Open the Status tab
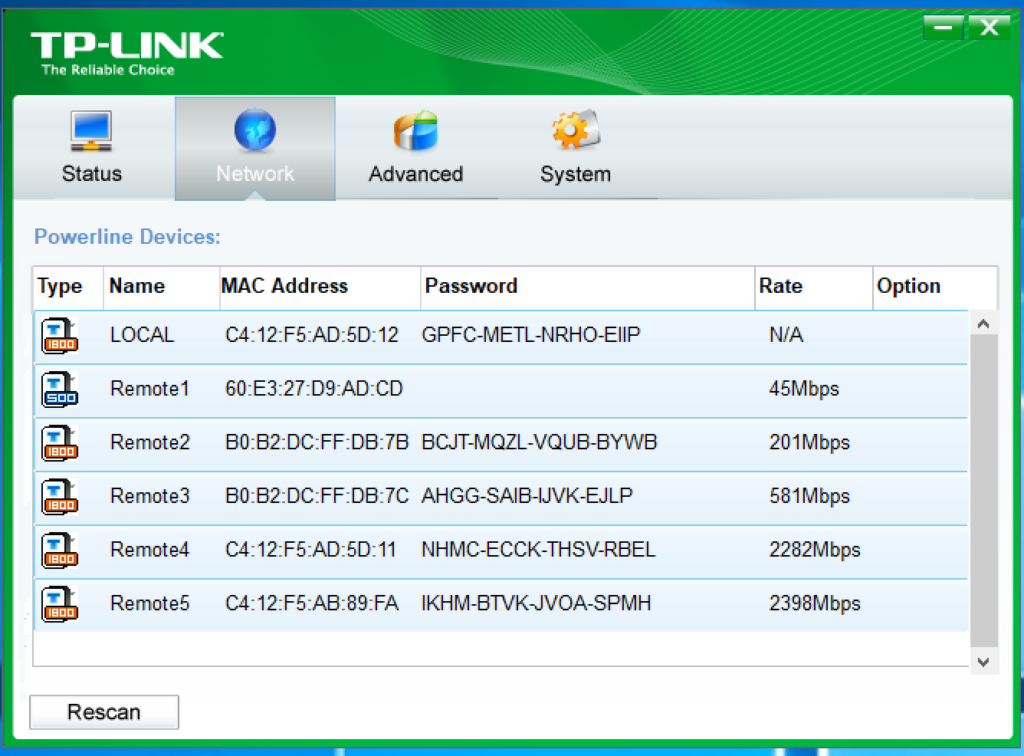Image resolution: width=1024 pixels, height=756 pixels. tap(92, 150)
